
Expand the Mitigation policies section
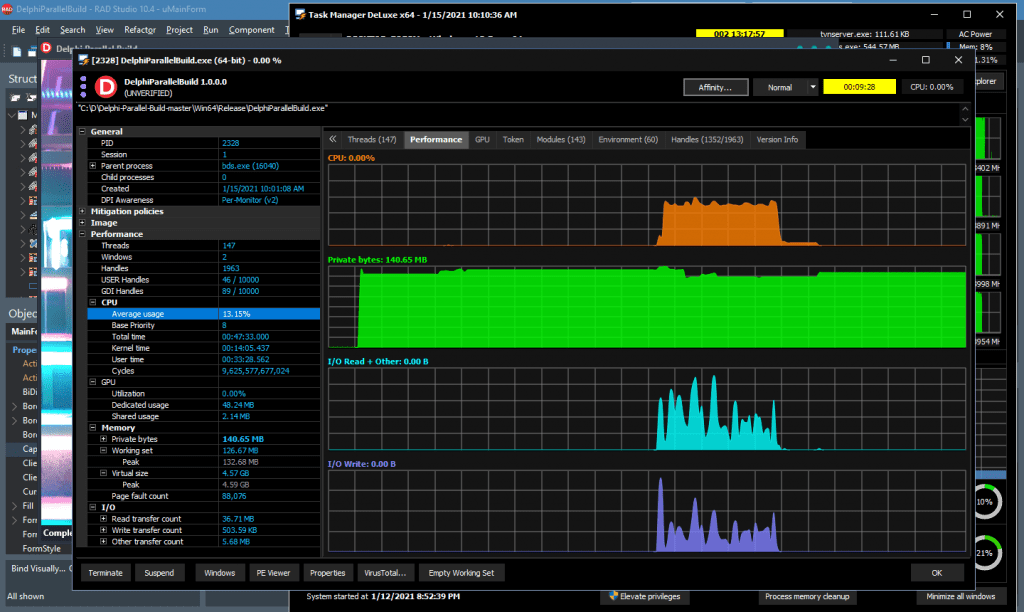82,212
